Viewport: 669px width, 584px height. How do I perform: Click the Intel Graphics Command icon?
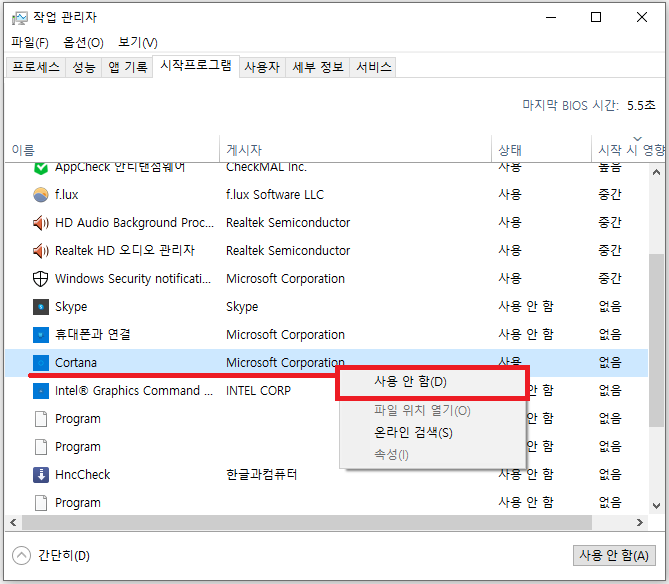point(41,391)
